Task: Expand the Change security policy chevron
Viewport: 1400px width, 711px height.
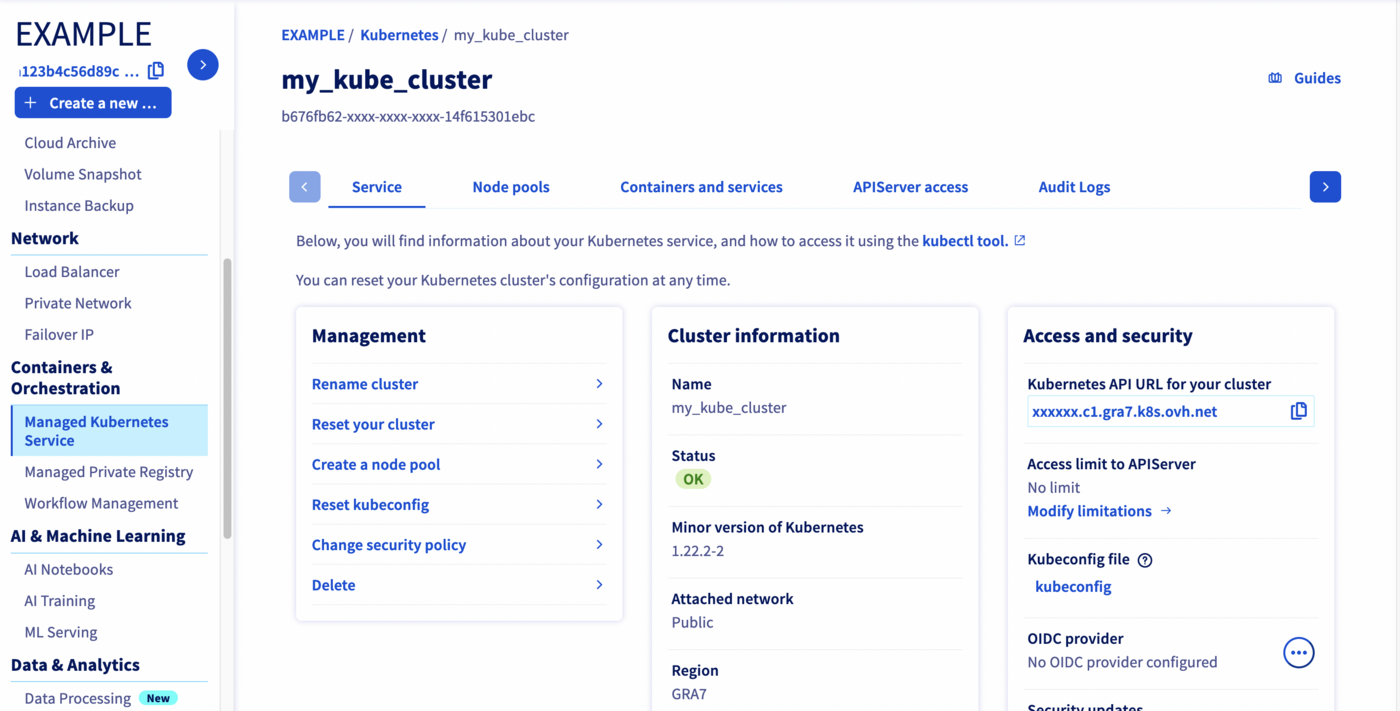Action: 599,544
